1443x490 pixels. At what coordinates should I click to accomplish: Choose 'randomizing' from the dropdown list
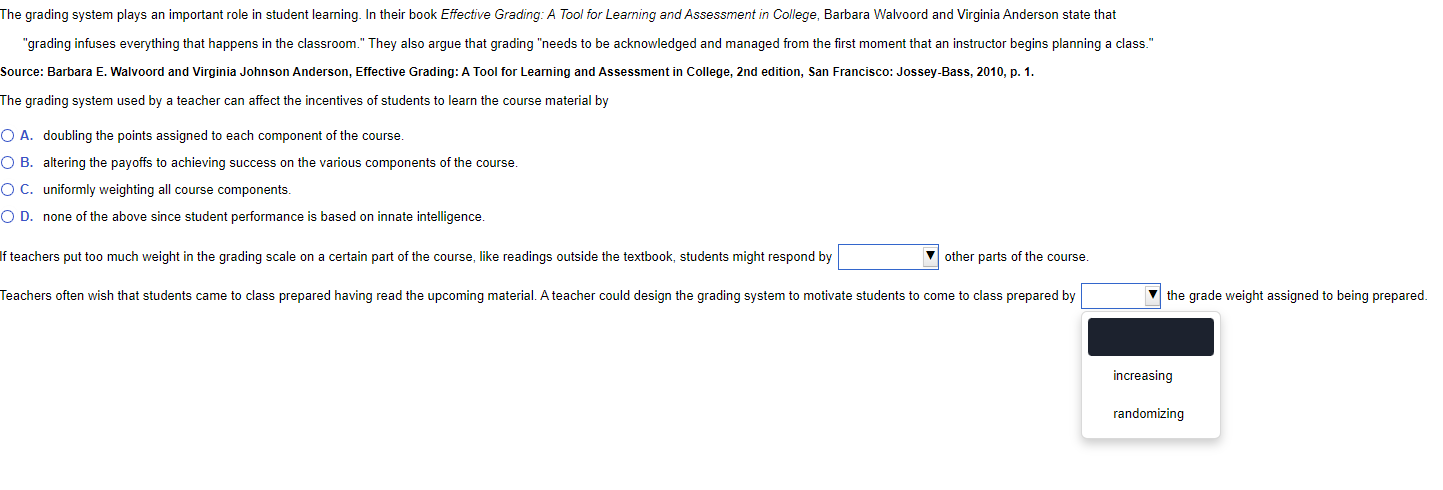(x=1148, y=414)
